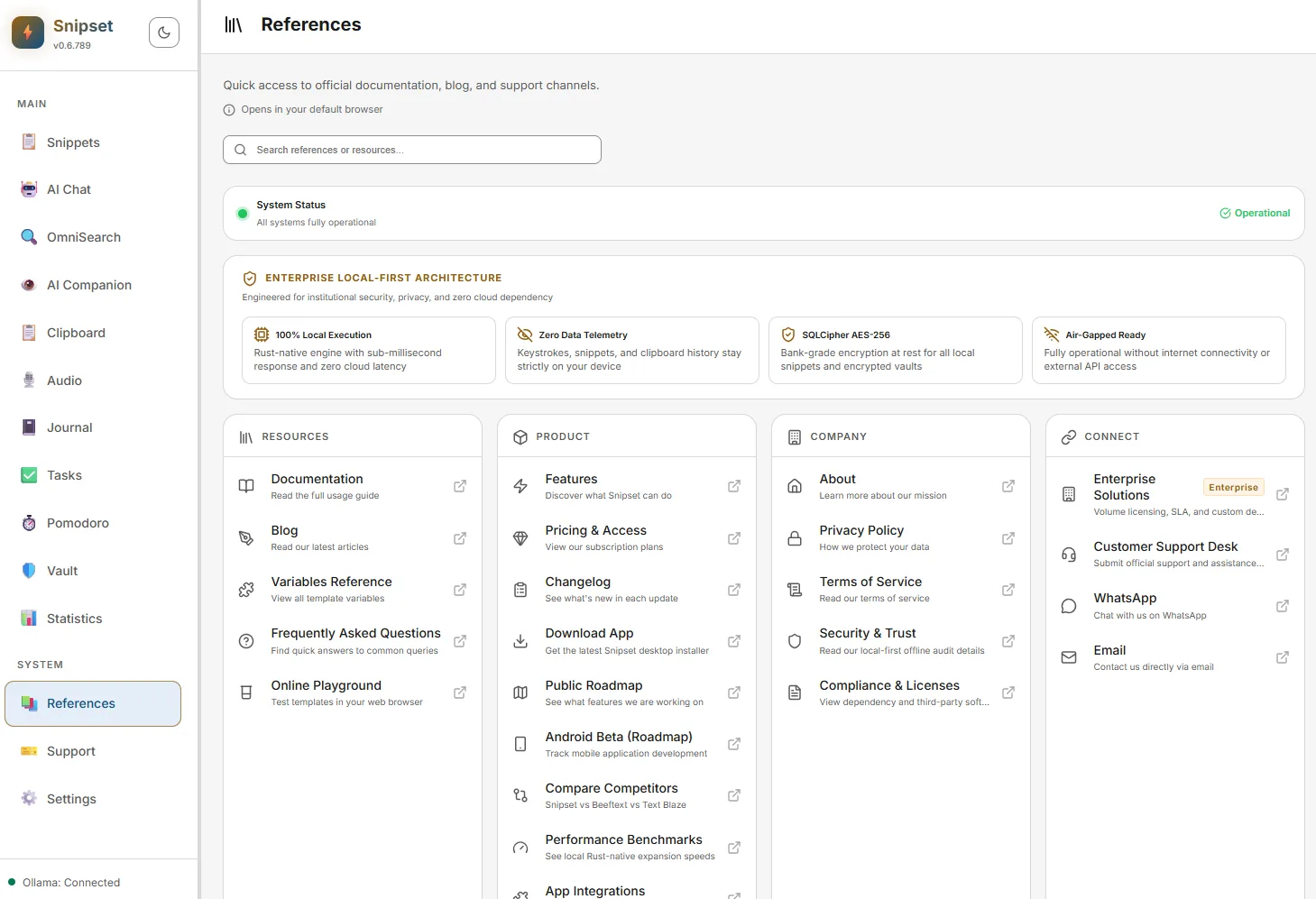Go to AI Chat in sidebar
The image size is (1316, 899).
pyautogui.click(x=93, y=189)
